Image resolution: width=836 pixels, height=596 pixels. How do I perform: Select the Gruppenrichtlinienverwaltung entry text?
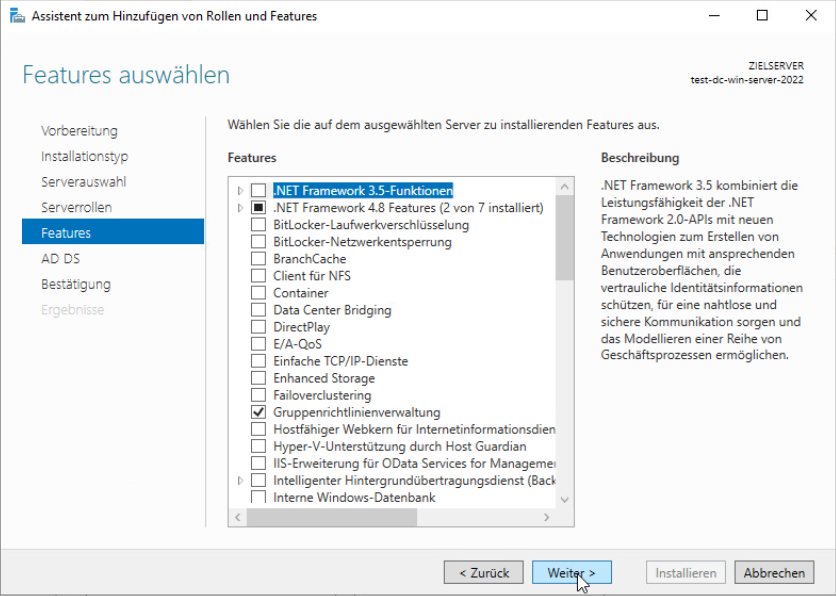(x=357, y=412)
